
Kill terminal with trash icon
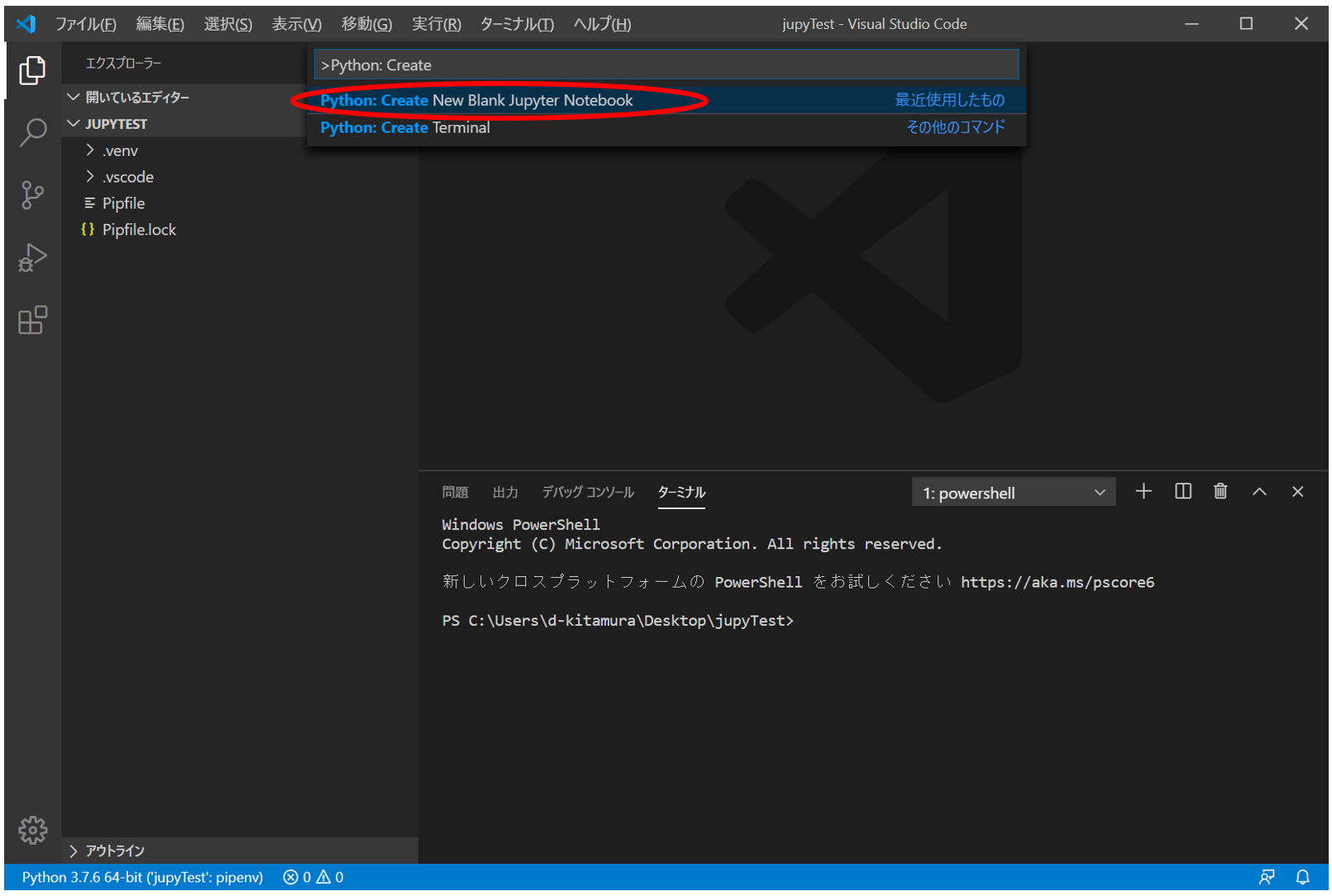(1220, 492)
